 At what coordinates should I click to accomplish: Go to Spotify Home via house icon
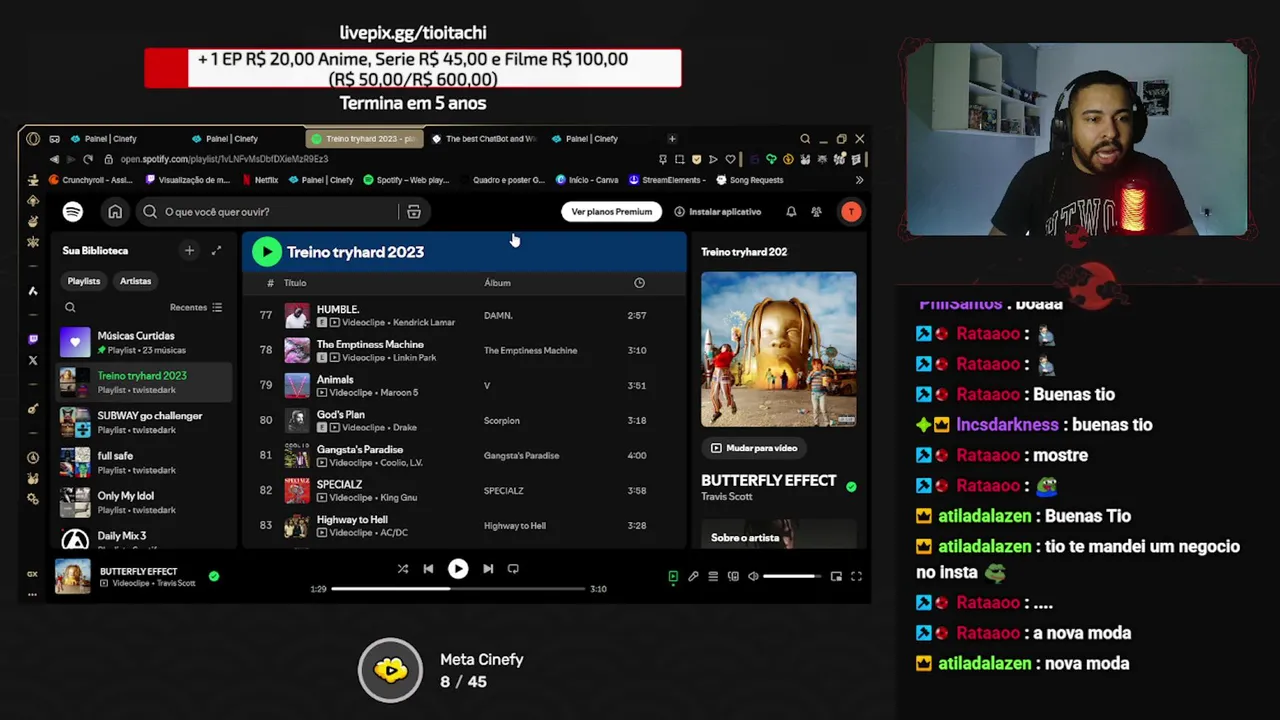[115, 212]
